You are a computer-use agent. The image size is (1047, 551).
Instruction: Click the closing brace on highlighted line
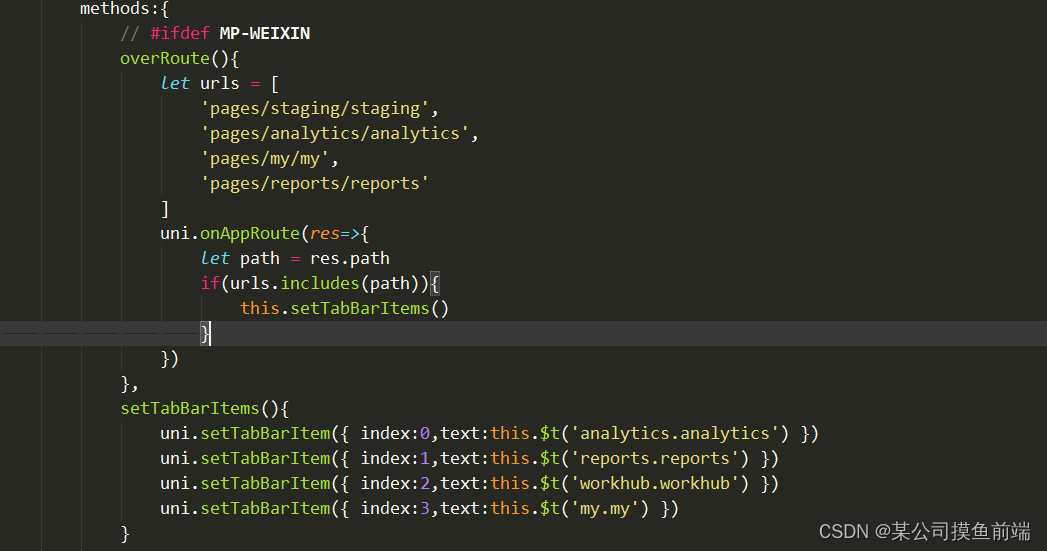(205, 333)
